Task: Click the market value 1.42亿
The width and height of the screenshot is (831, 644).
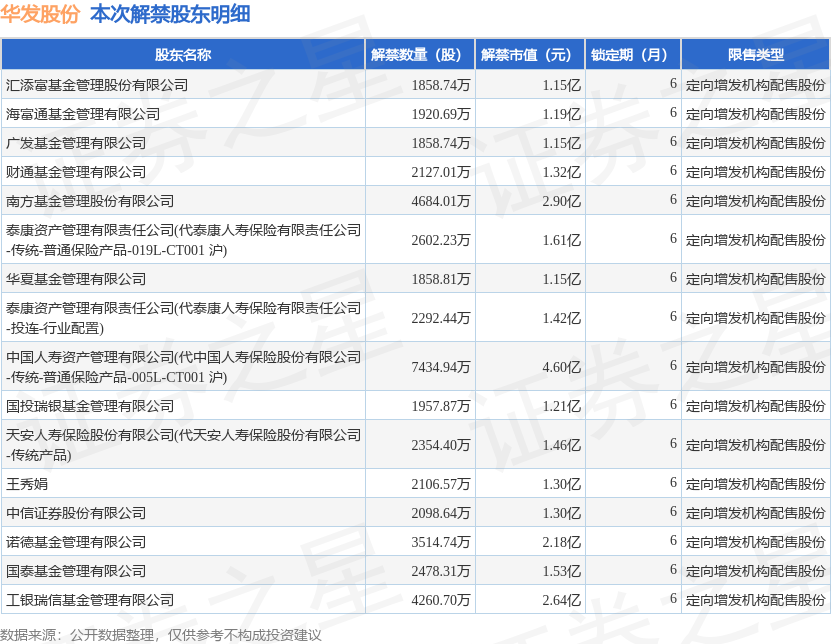Action: [x=562, y=318]
